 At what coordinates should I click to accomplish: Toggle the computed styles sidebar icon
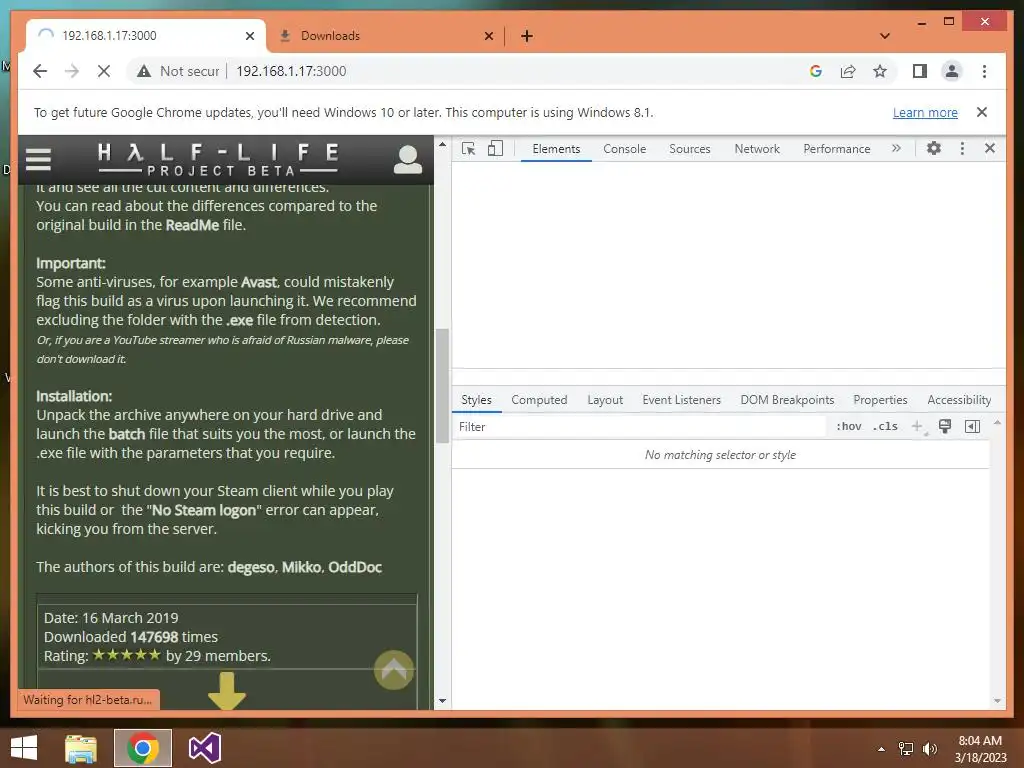pos(972,426)
